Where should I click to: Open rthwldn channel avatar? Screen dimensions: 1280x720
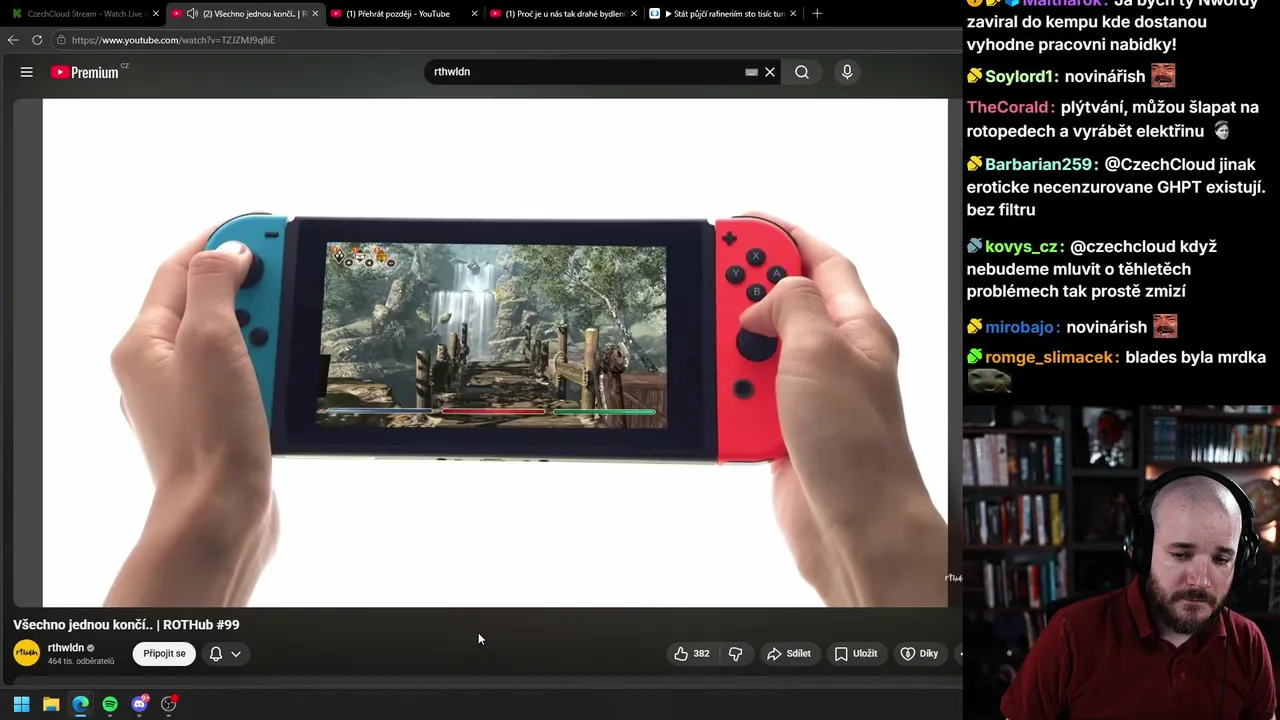point(27,654)
